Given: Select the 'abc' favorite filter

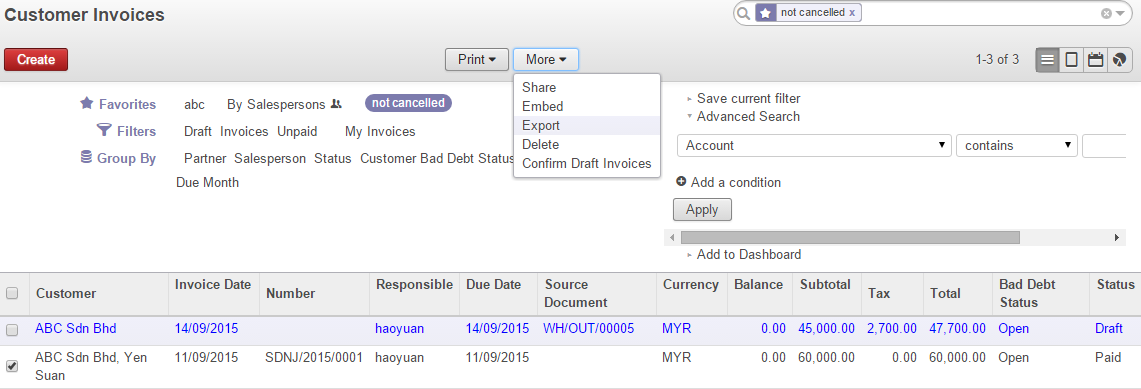Looking at the screenshot, I should 194,104.
